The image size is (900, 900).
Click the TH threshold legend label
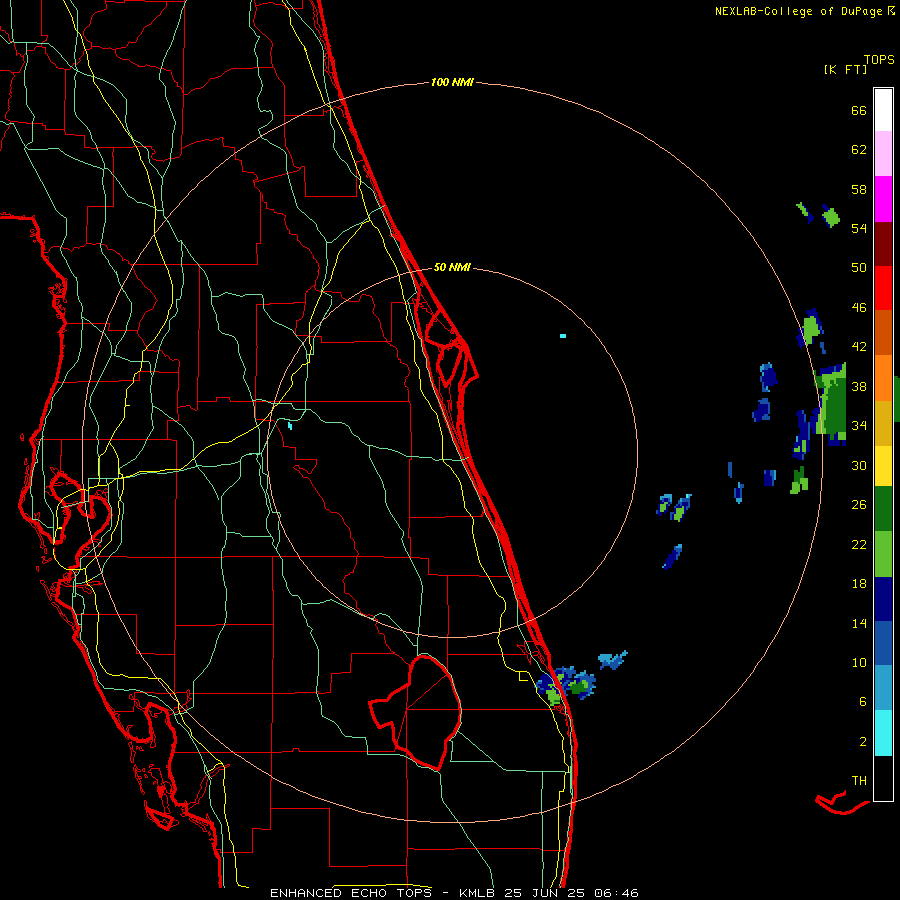point(859,781)
